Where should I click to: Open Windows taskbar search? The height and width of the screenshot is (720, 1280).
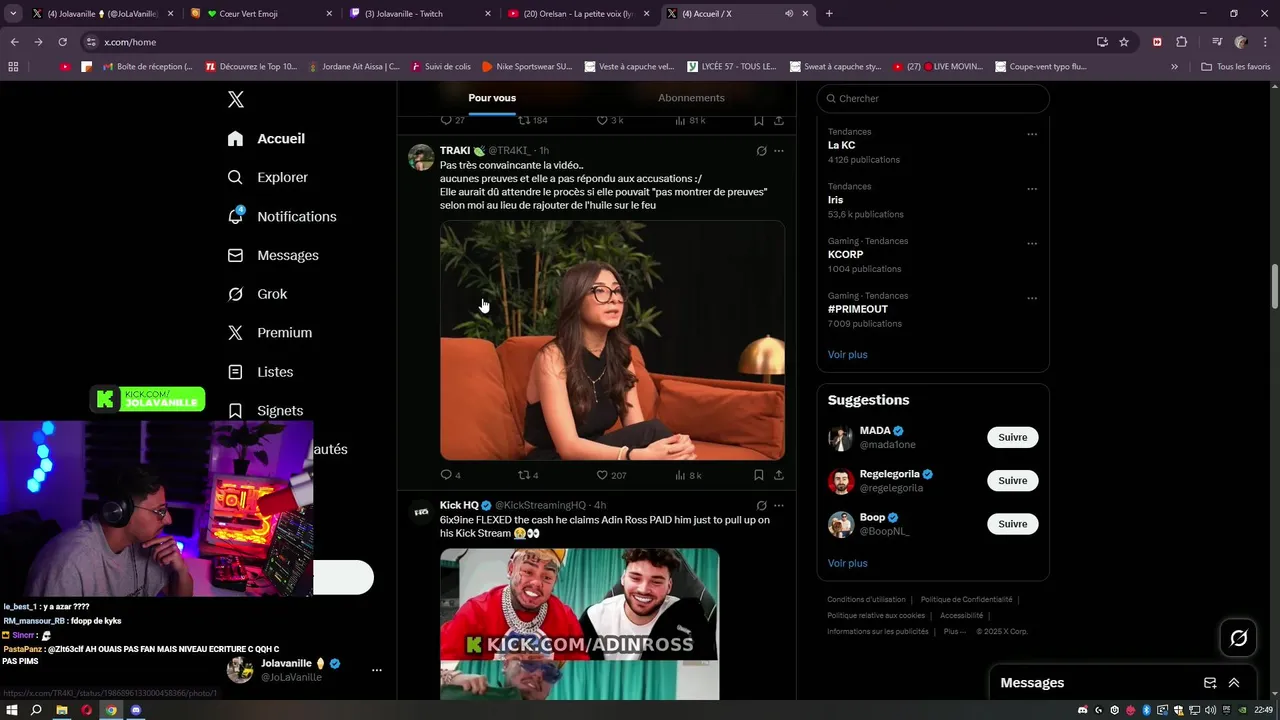tap(37, 710)
